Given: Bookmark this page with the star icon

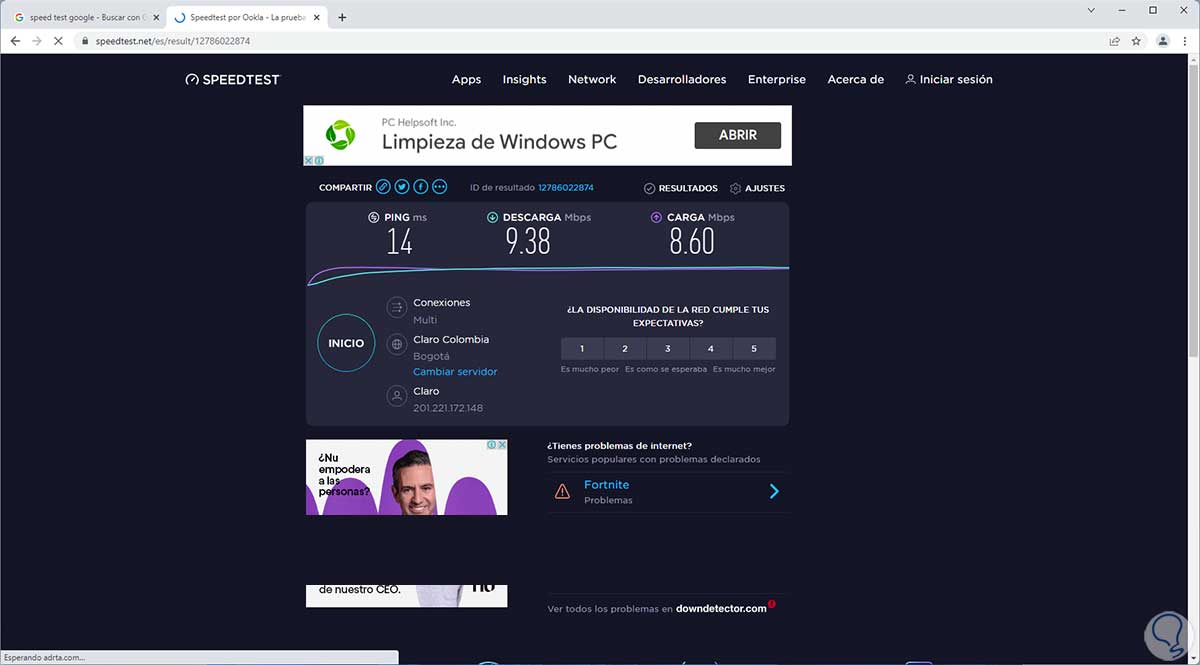Looking at the screenshot, I should click(x=1137, y=41).
